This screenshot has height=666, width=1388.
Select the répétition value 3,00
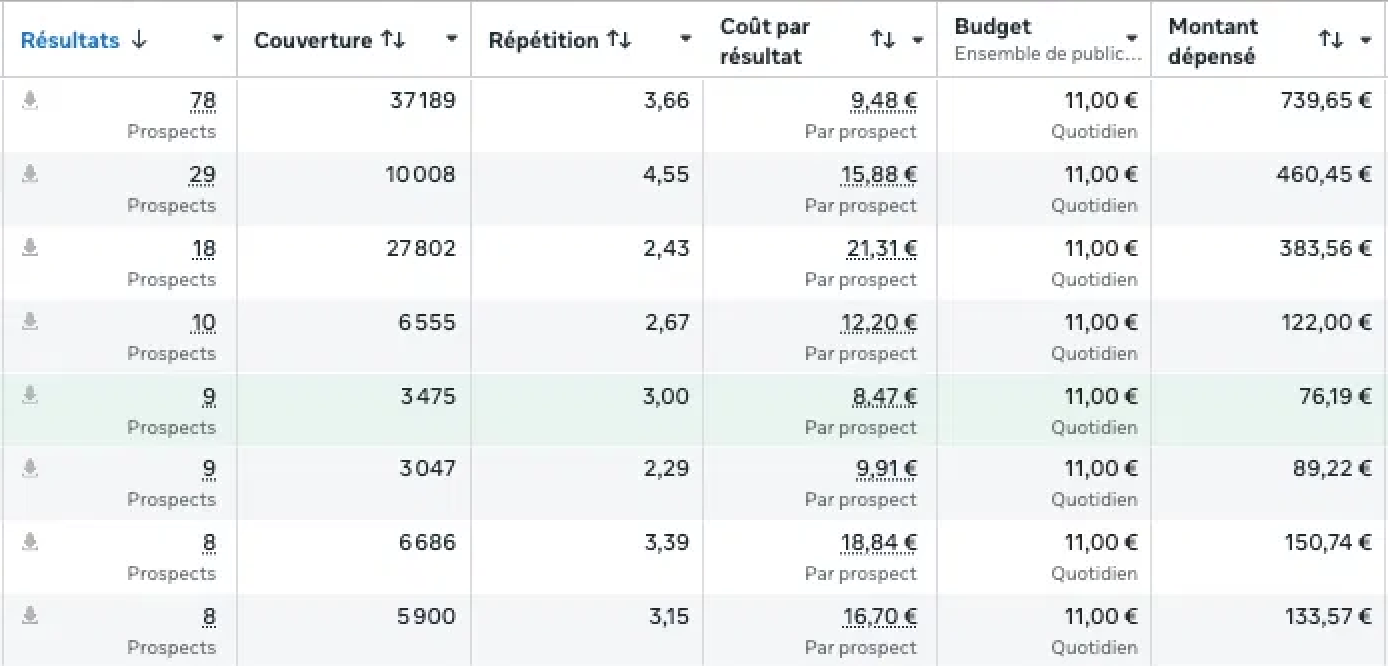[x=667, y=396]
